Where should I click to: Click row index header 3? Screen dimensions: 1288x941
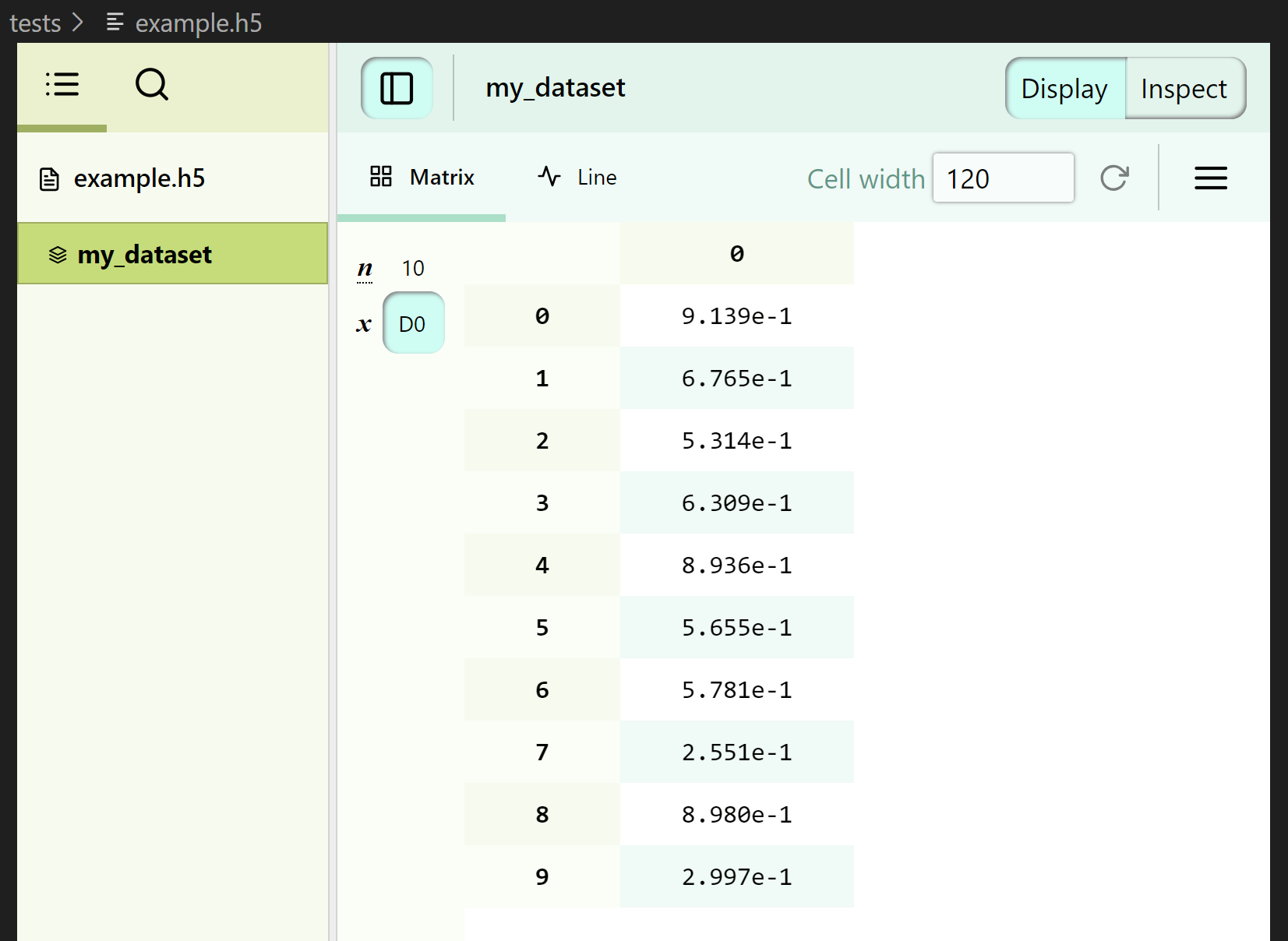(x=542, y=502)
